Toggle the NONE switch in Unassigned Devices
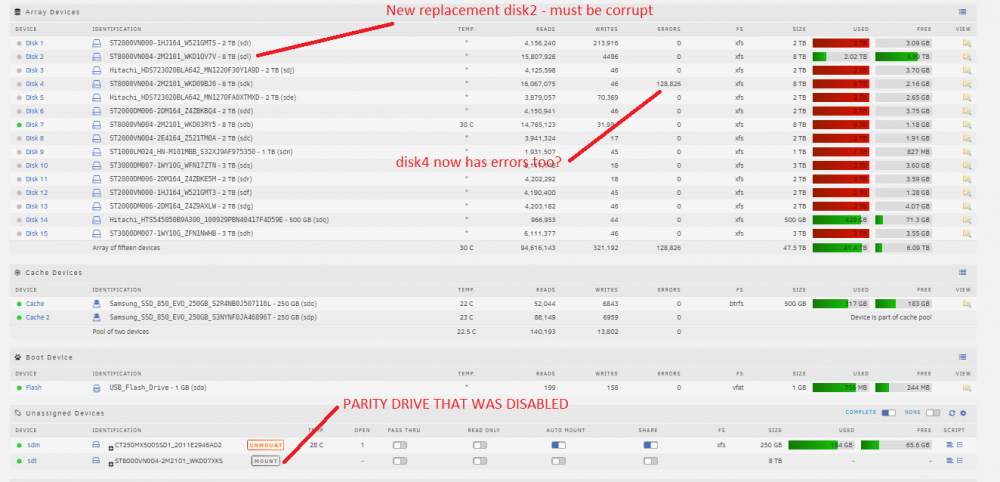Viewport: 1000px width, 482px height. point(933,413)
